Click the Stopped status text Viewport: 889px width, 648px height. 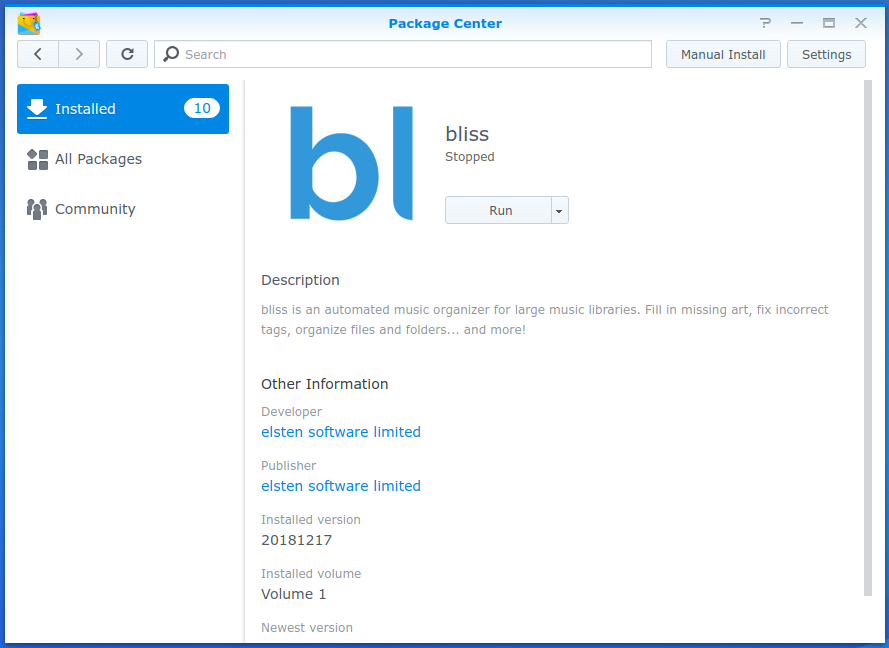pos(469,157)
